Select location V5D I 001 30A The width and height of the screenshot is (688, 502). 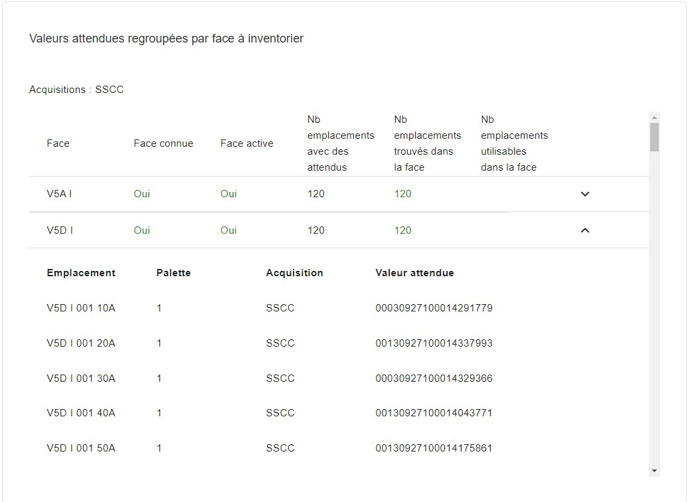pos(81,378)
